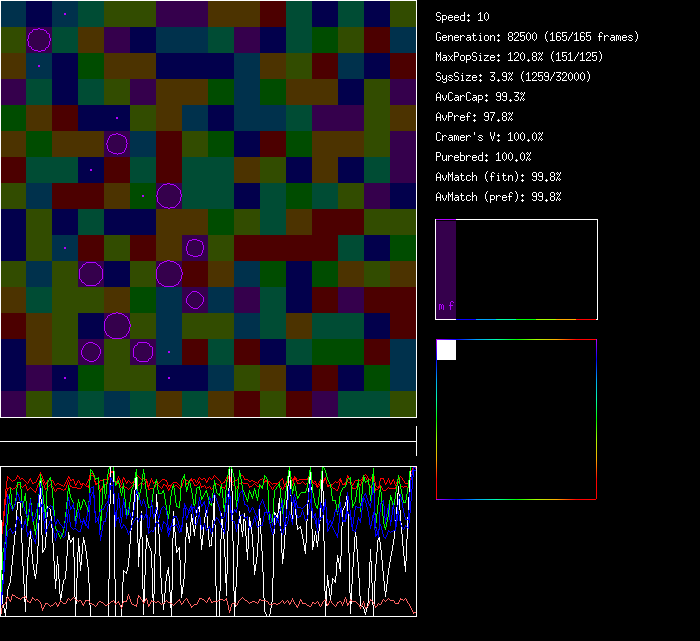Select the Purebred percentage line
Viewport: 700px width, 641px height.
(483, 157)
